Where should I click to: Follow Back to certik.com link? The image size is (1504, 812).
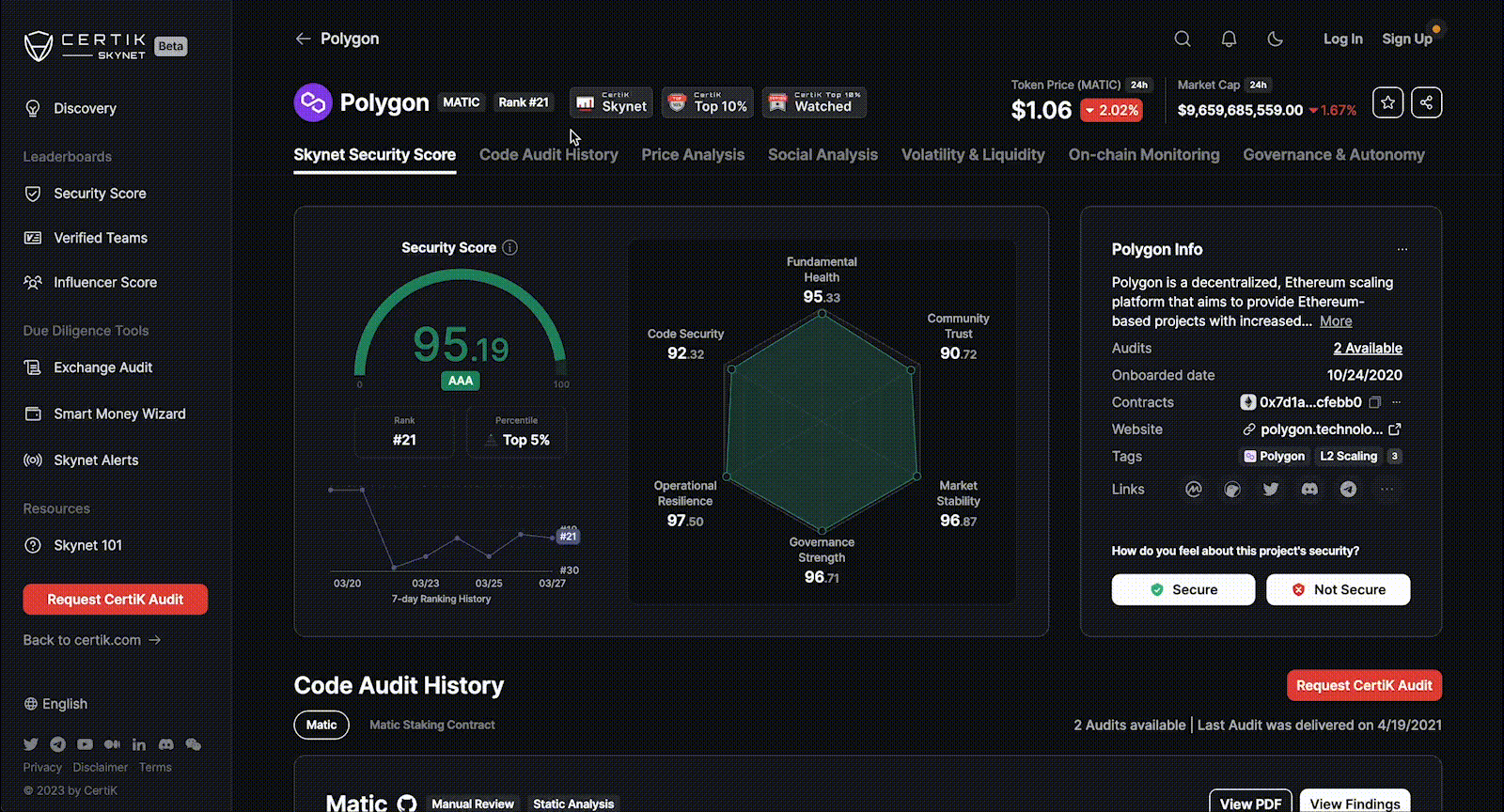coord(92,640)
